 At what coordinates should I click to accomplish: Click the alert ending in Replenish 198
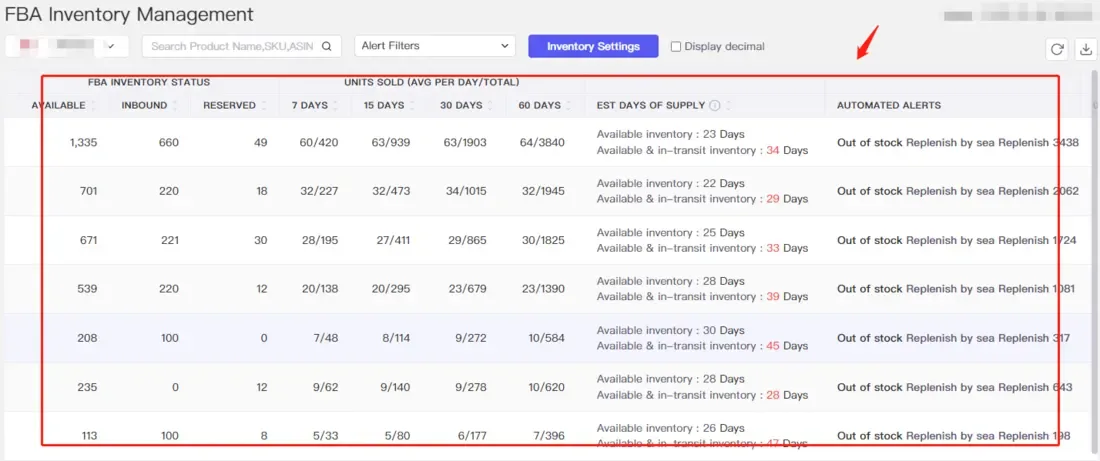tap(953, 436)
